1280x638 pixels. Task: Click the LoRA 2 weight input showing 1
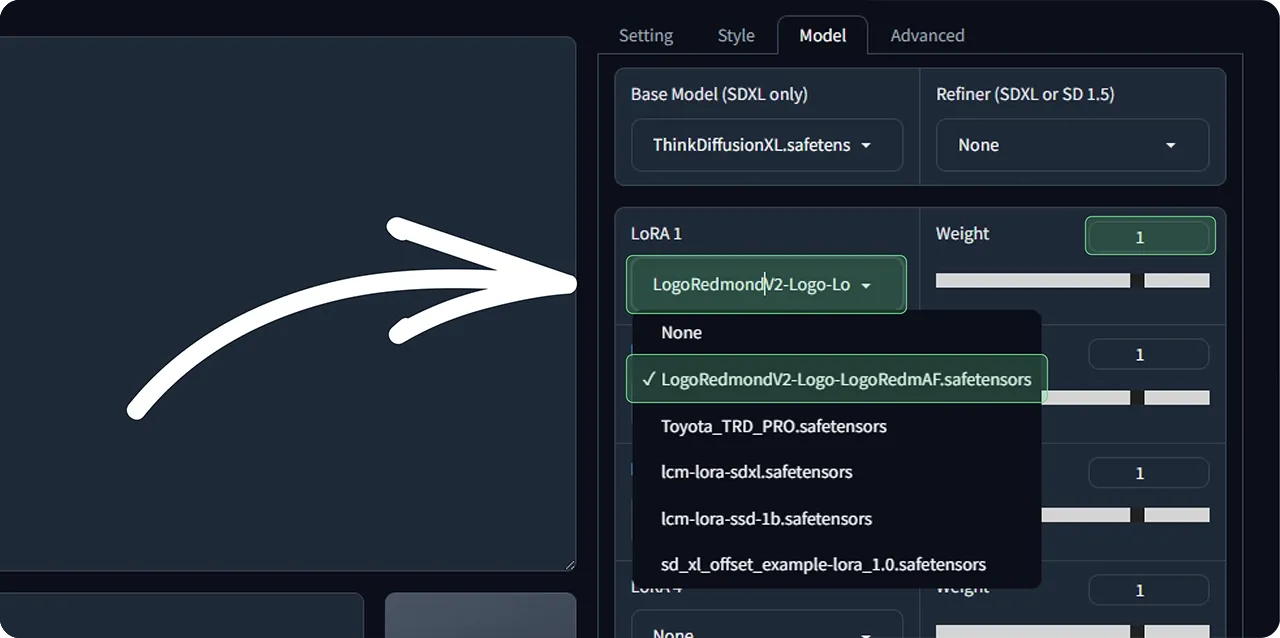point(1148,354)
